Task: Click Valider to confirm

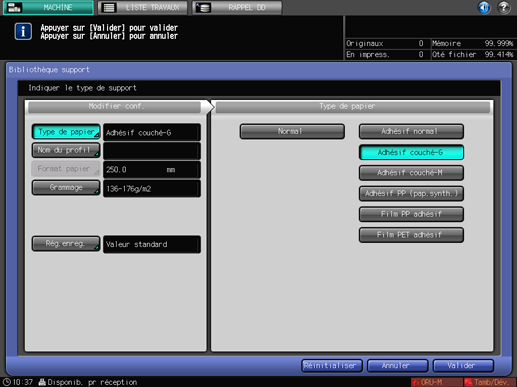Action: pyautogui.click(x=463, y=366)
